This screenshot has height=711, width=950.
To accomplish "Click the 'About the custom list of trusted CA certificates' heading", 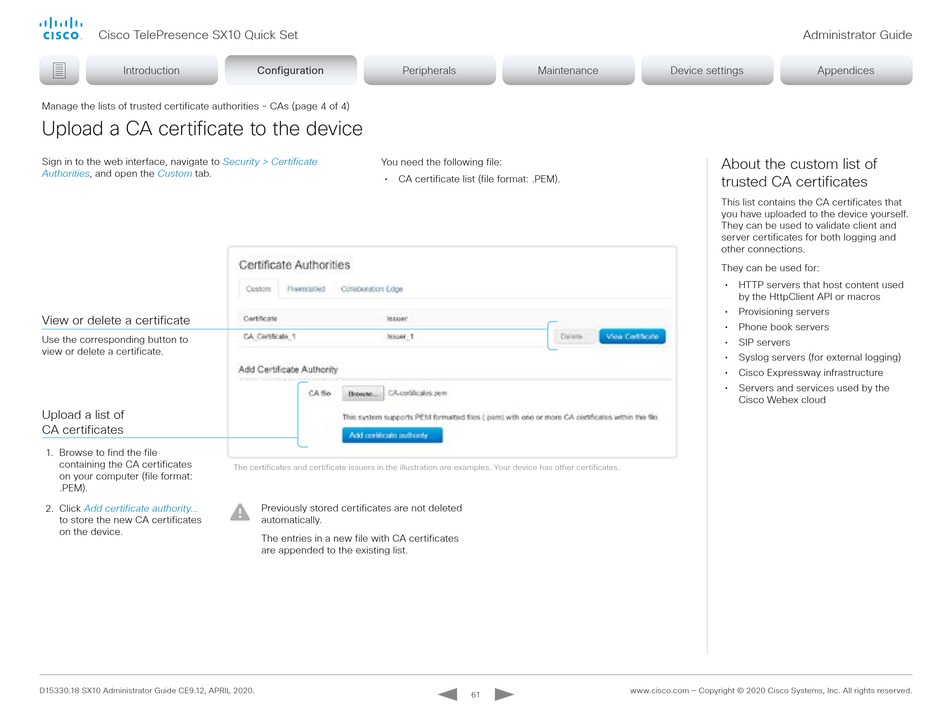I will coord(799,173).
